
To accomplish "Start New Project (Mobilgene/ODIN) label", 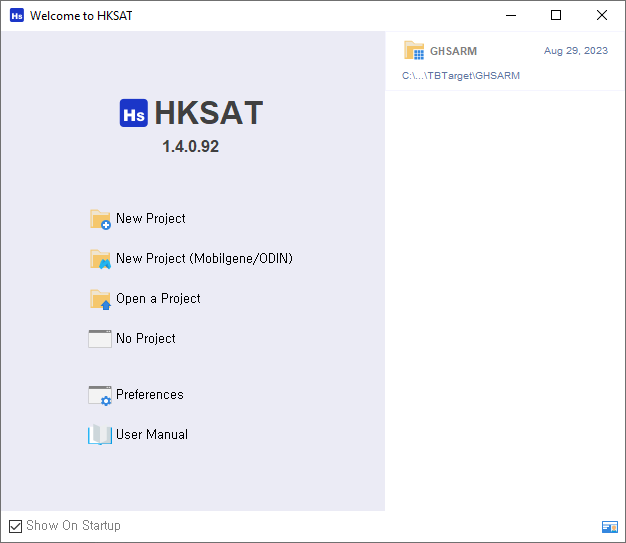I will (204, 259).
